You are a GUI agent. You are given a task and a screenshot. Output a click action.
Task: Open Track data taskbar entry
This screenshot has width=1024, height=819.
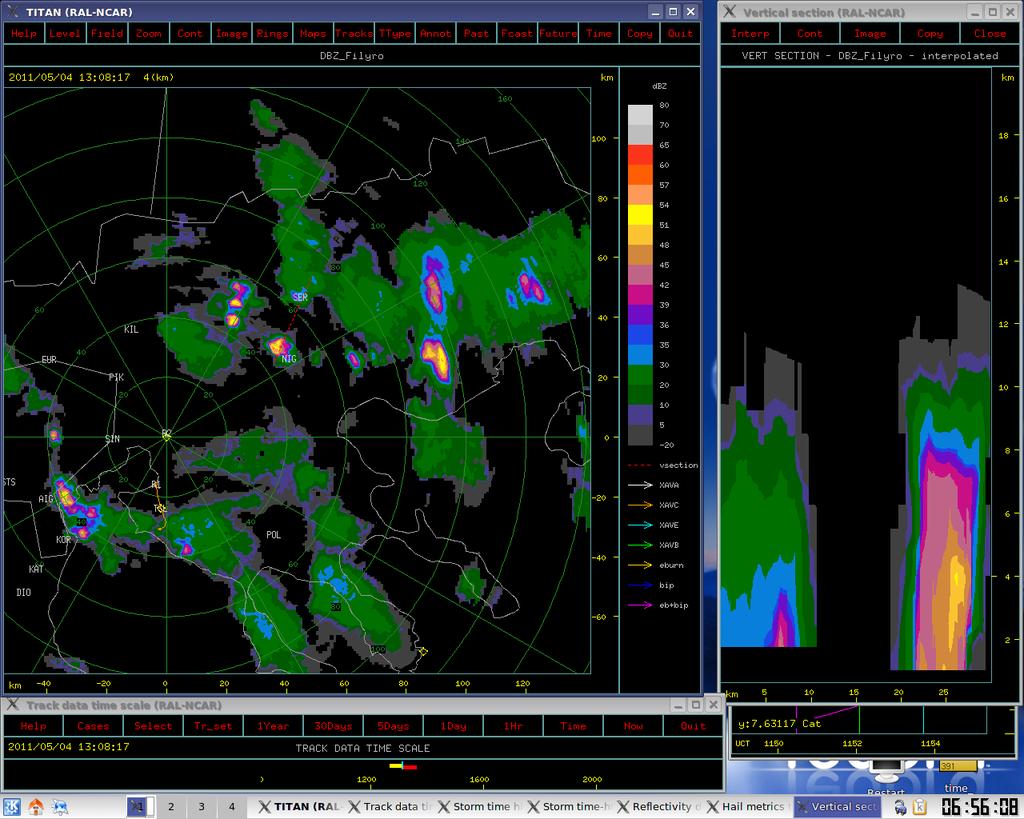point(390,807)
